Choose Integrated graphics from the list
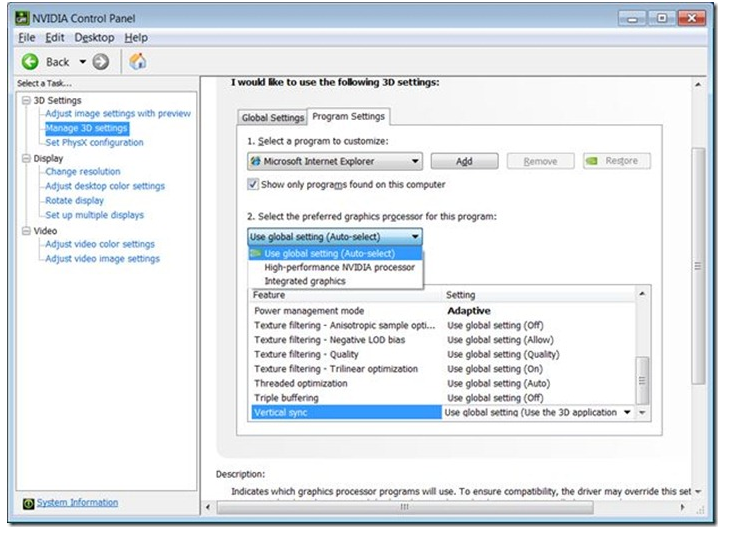 coord(305,281)
